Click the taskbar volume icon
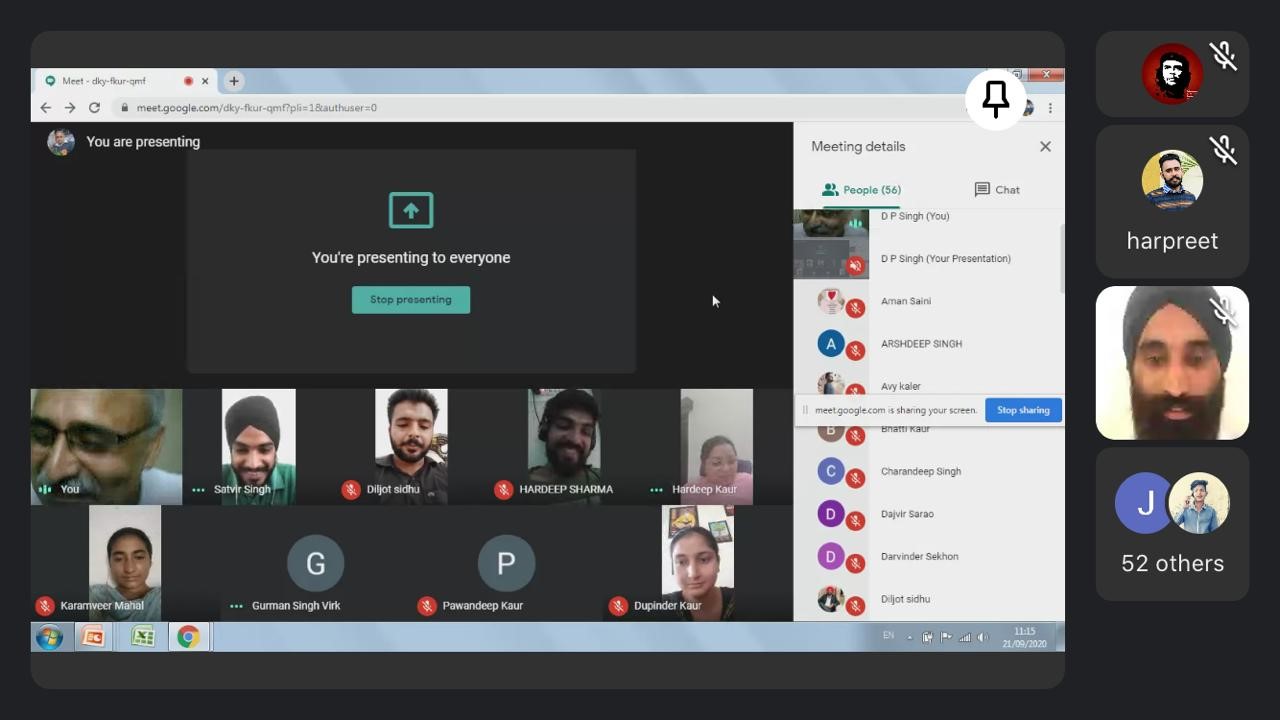This screenshot has height=720, width=1280. point(983,637)
